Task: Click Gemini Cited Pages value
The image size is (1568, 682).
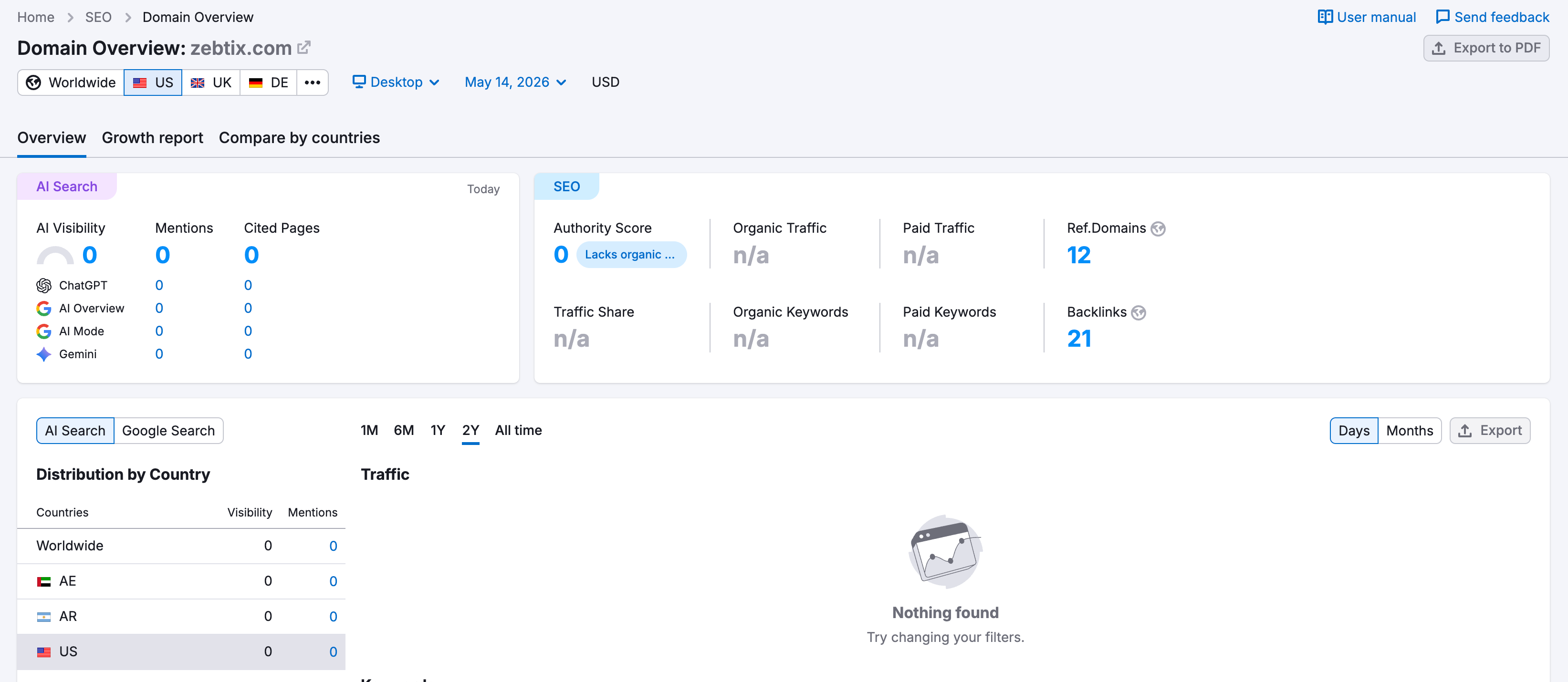Action: point(248,354)
